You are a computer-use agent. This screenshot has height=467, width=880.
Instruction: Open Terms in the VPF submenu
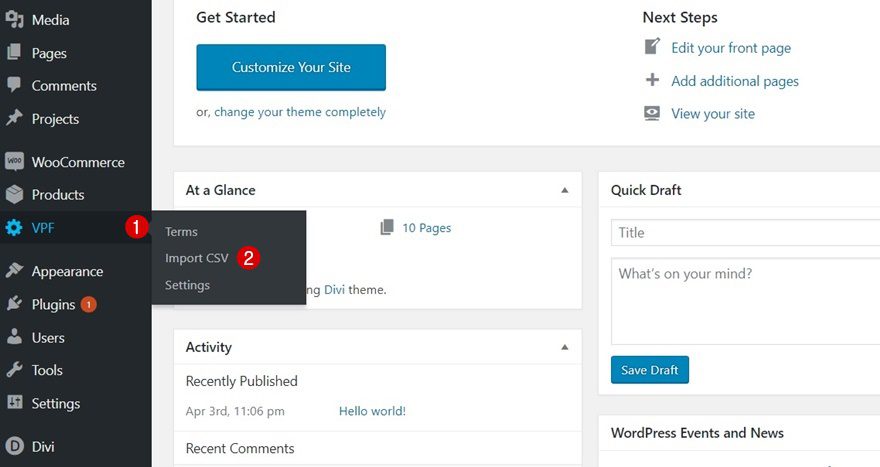point(181,232)
